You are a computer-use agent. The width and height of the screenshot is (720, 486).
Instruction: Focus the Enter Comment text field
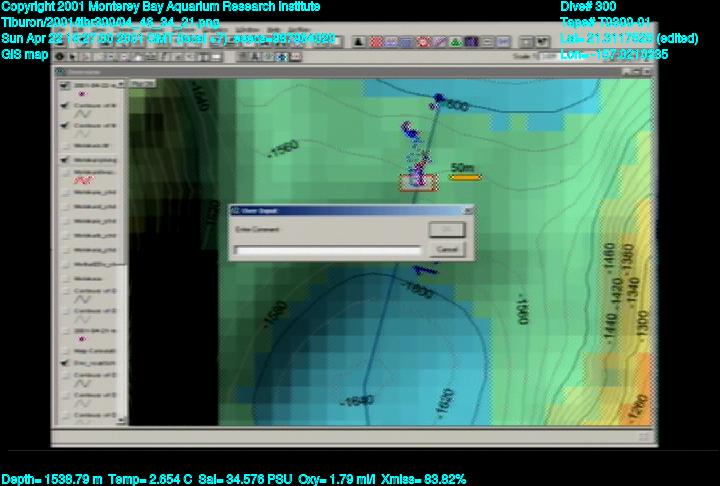(x=327, y=250)
